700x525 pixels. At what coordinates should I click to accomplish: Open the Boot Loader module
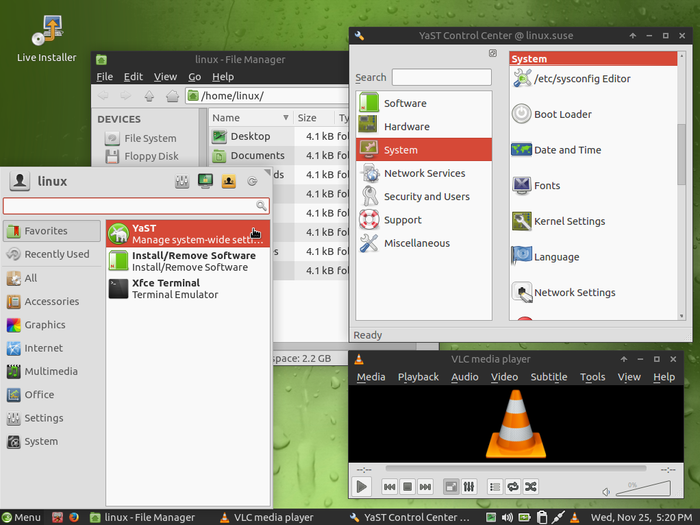click(x=562, y=114)
